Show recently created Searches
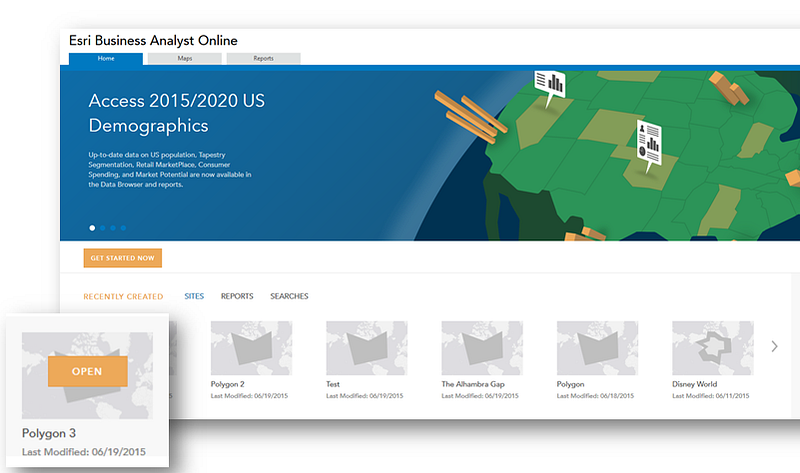800x473 pixels. 289,296
